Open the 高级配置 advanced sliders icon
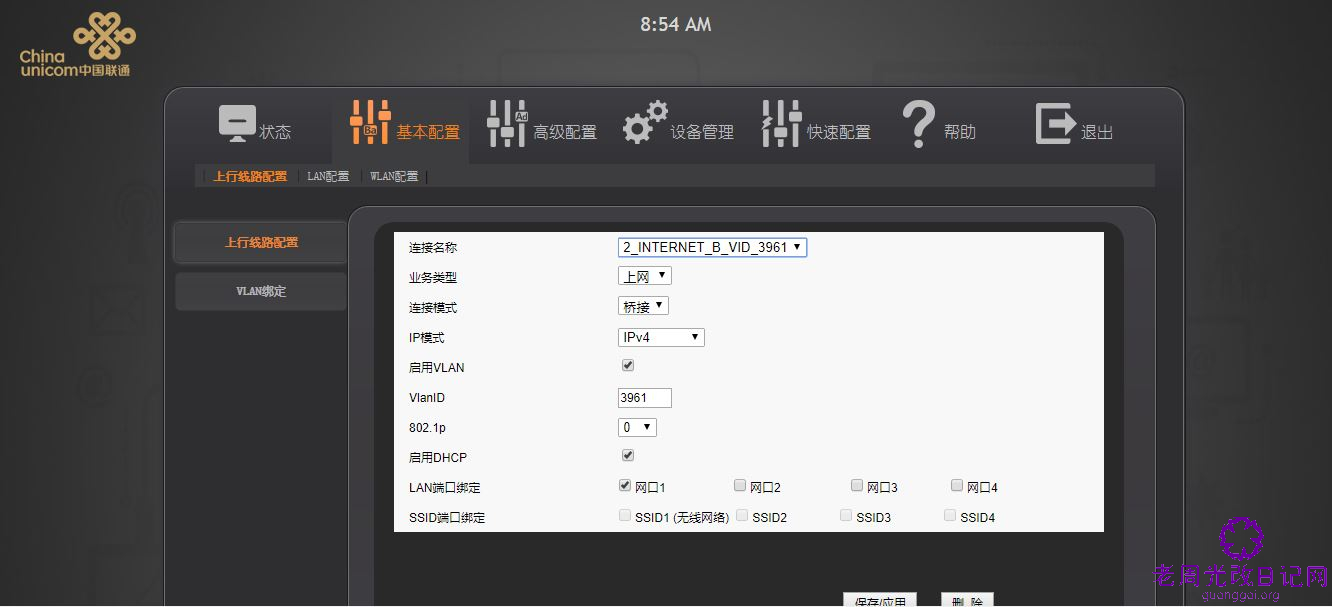The width and height of the screenshot is (1332, 607). point(507,123)
